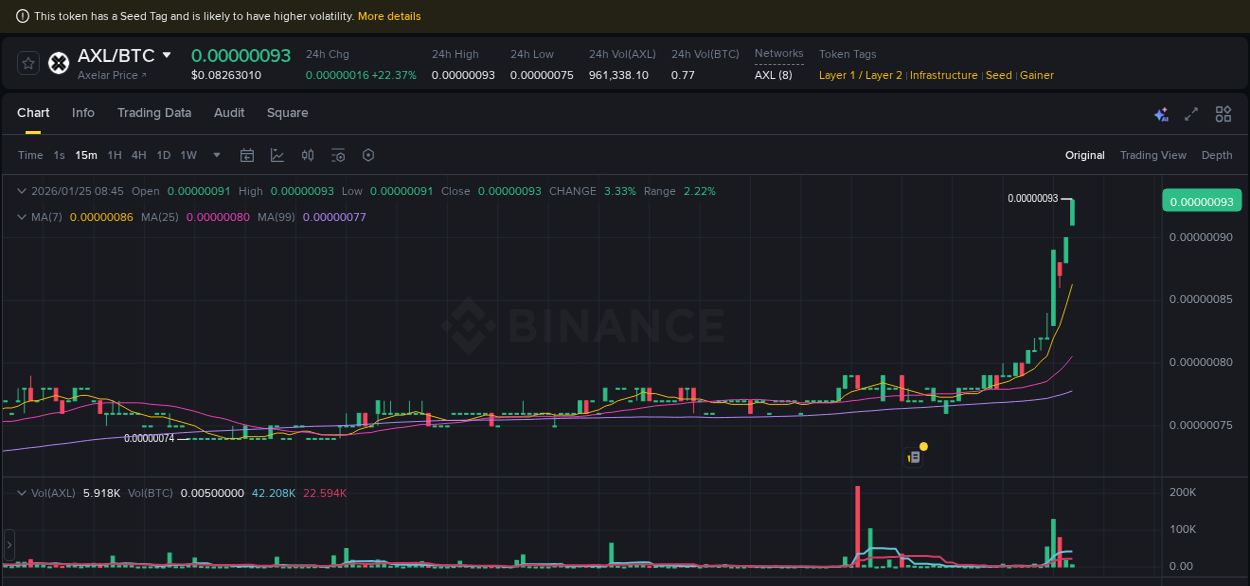Select the 1H timeframe

[x=114, y=155]
